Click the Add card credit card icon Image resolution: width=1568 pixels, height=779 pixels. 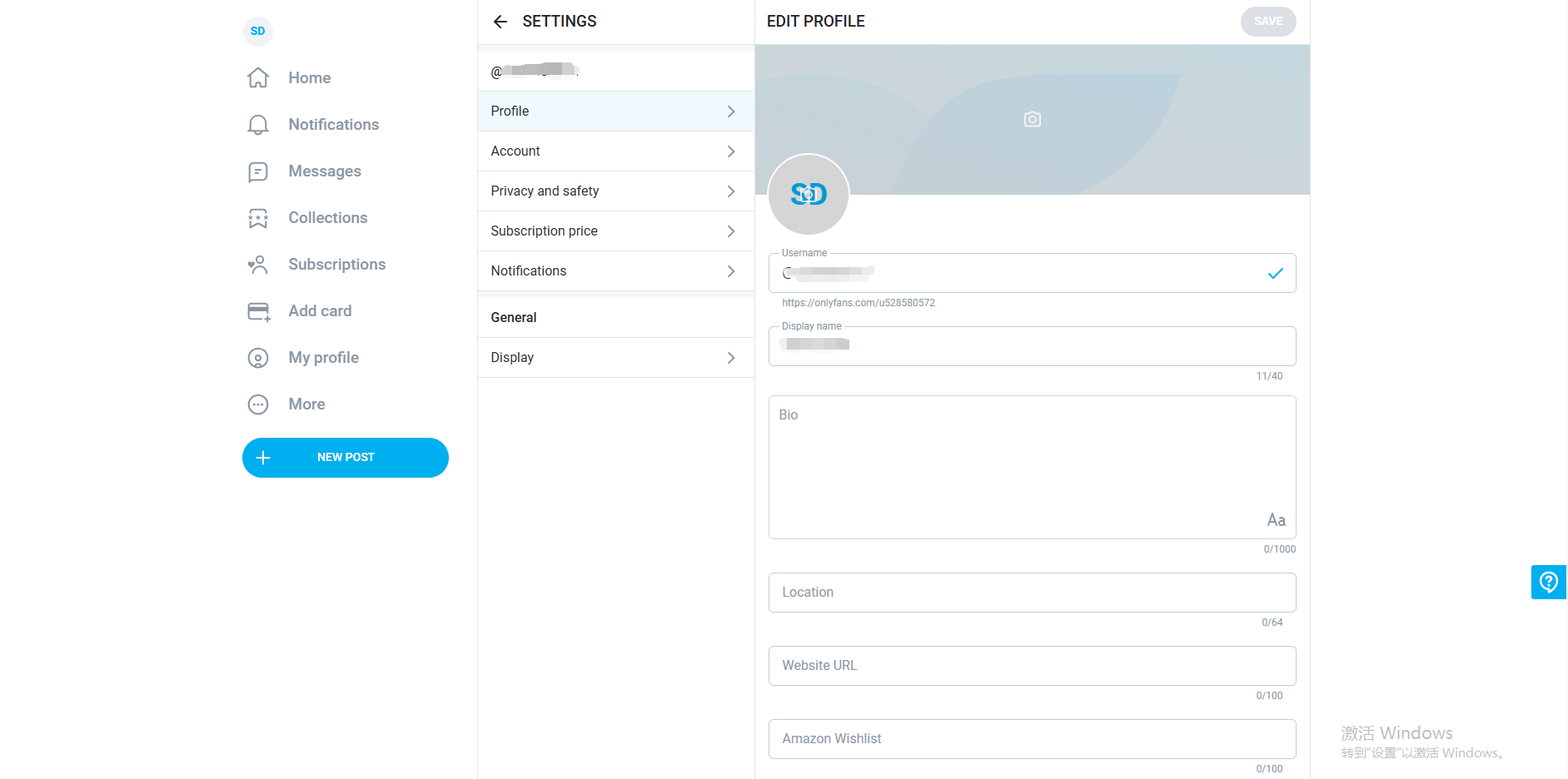(x=258, y=311)
